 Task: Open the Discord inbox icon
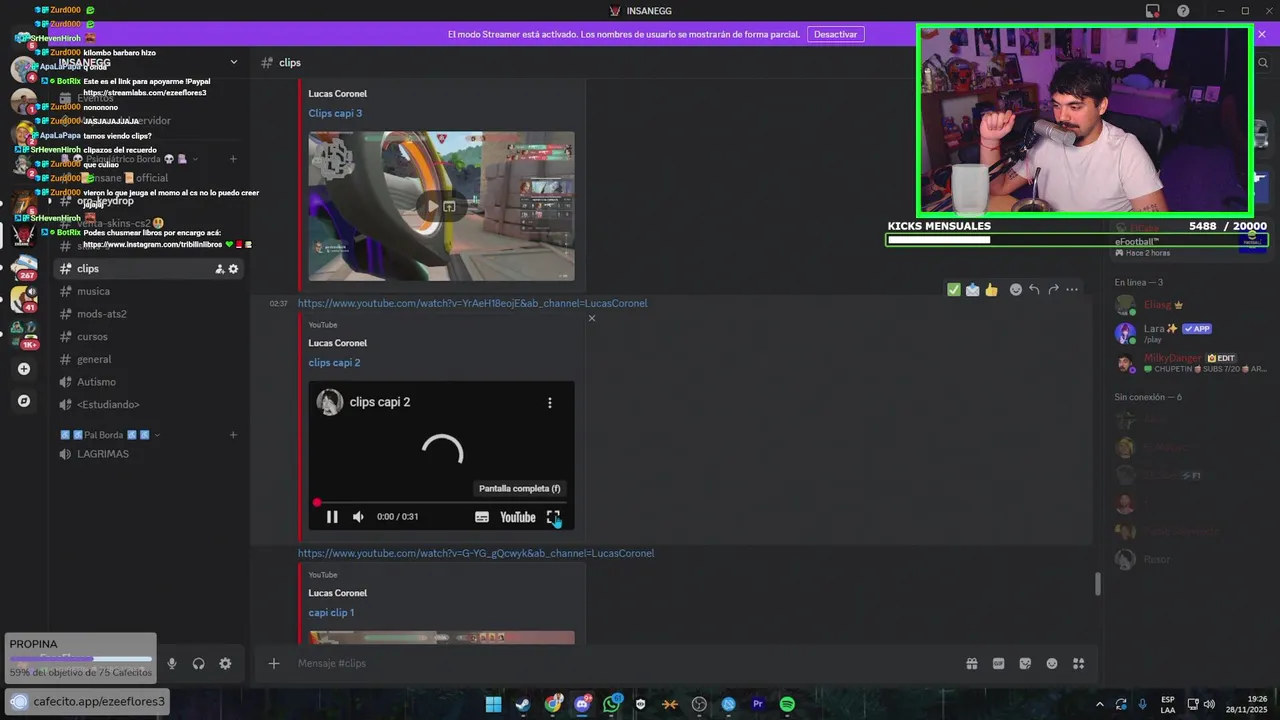1152,11
